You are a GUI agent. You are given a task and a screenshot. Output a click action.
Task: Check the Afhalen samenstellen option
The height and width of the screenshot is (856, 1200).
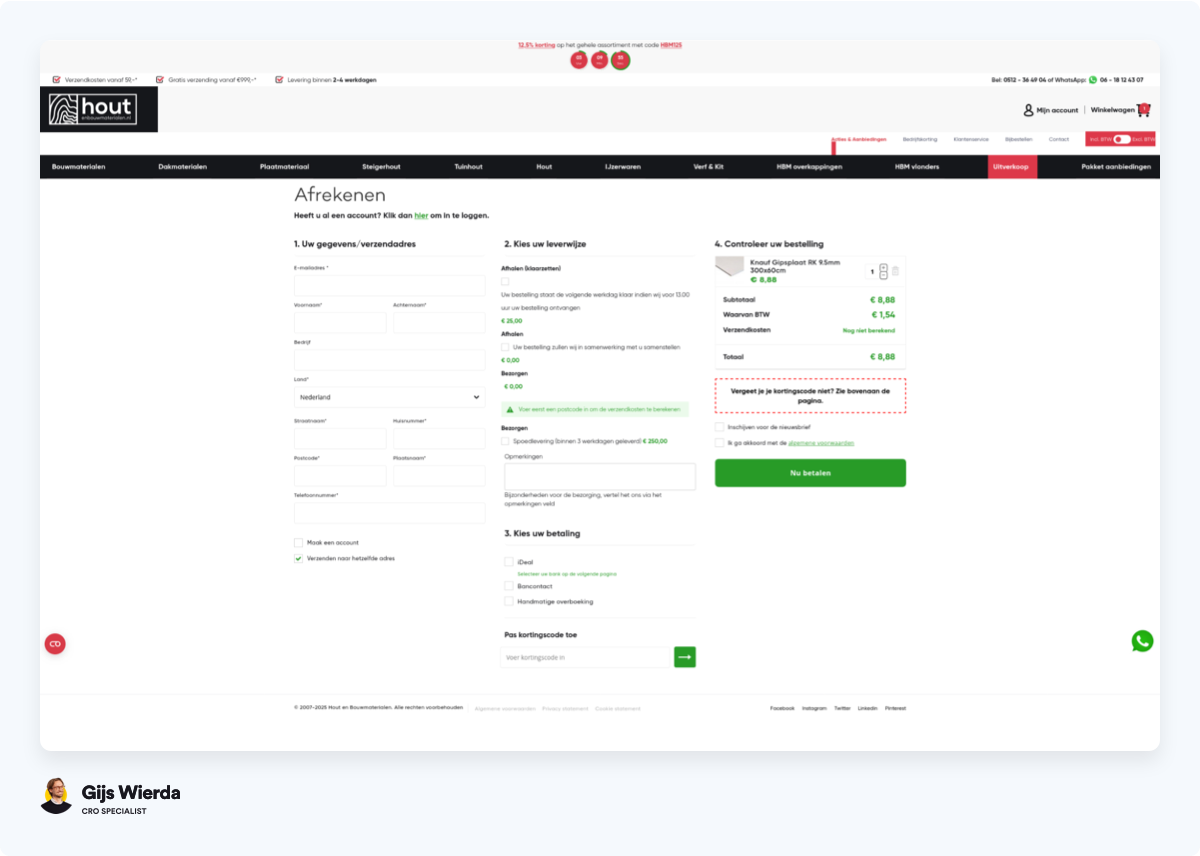[x=505, y=347]
